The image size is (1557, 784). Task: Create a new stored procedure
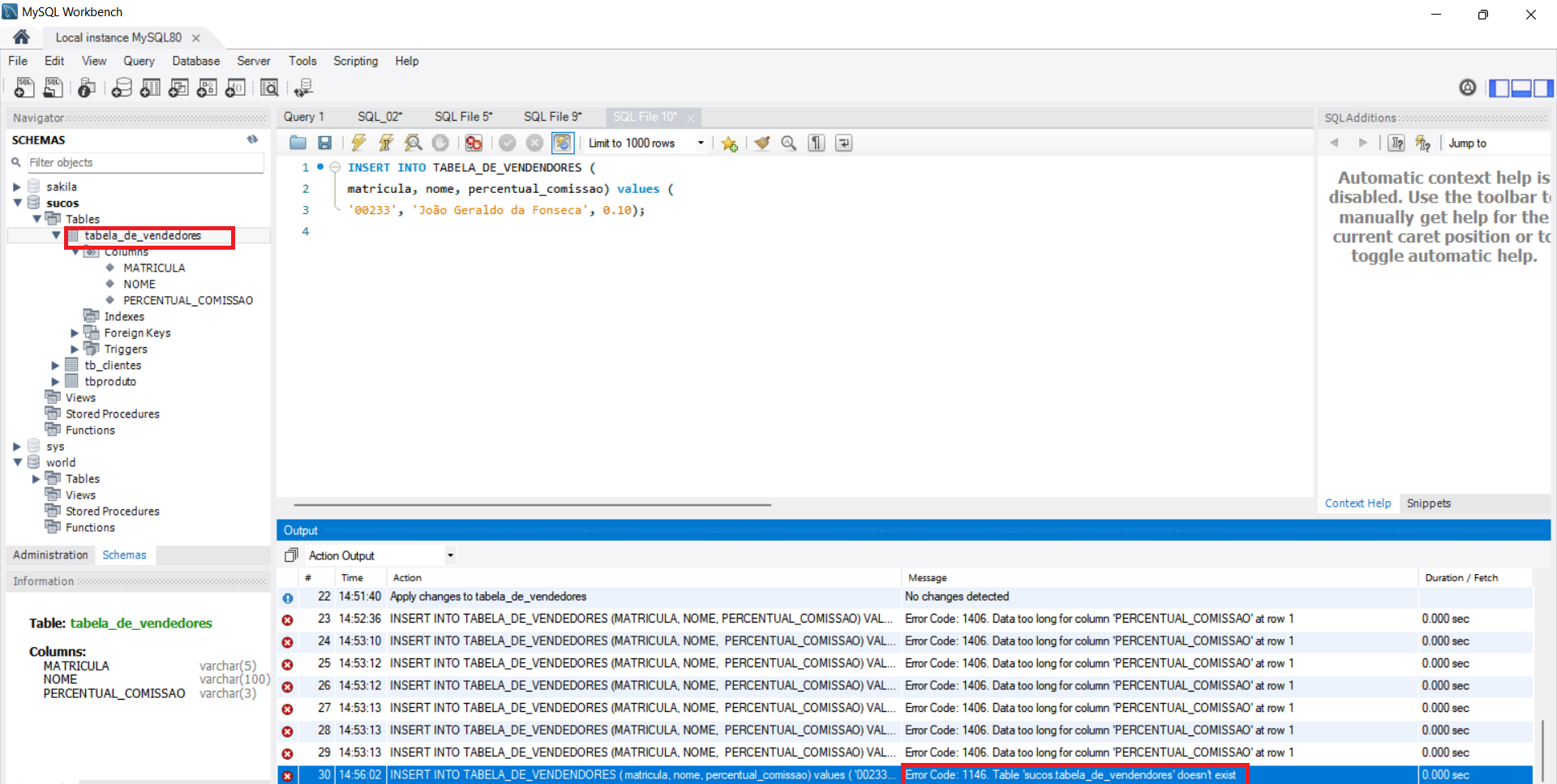(x=207, y=88)
